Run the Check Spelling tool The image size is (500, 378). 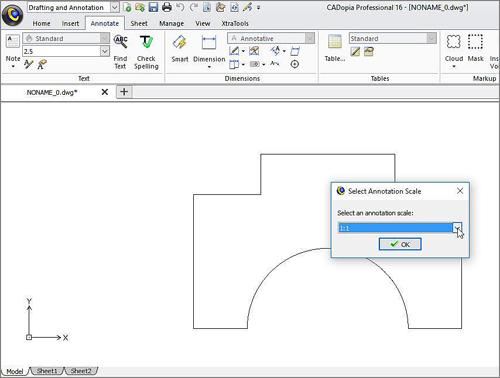coord(146,52)
